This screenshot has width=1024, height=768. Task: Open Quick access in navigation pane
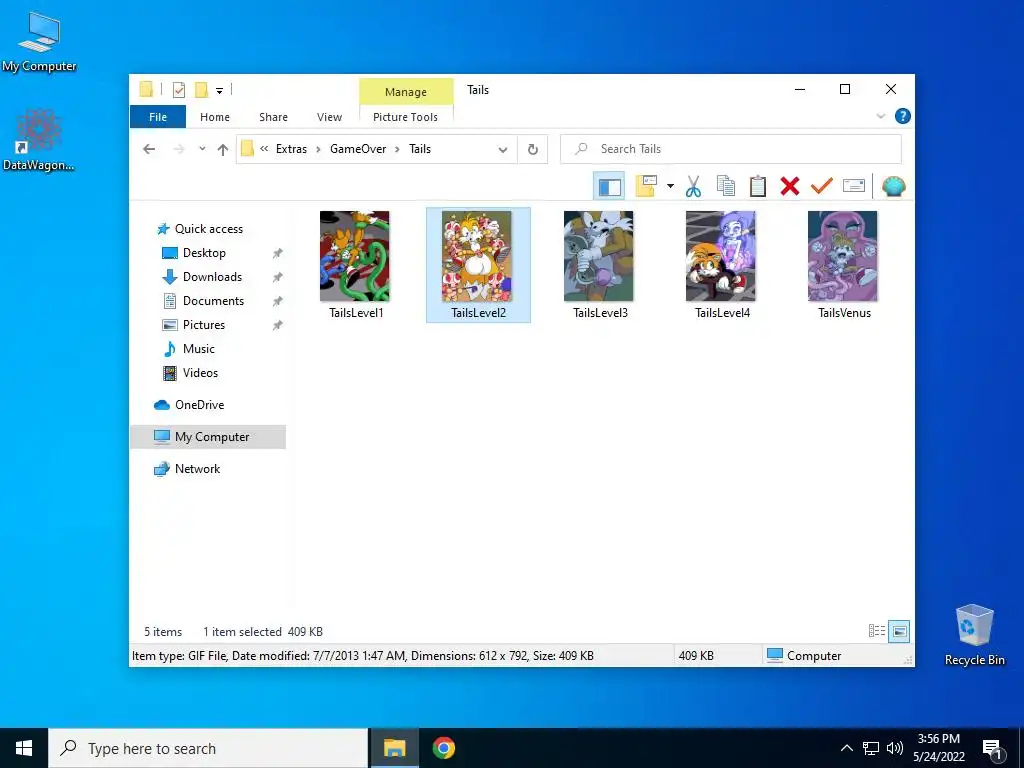208,229
